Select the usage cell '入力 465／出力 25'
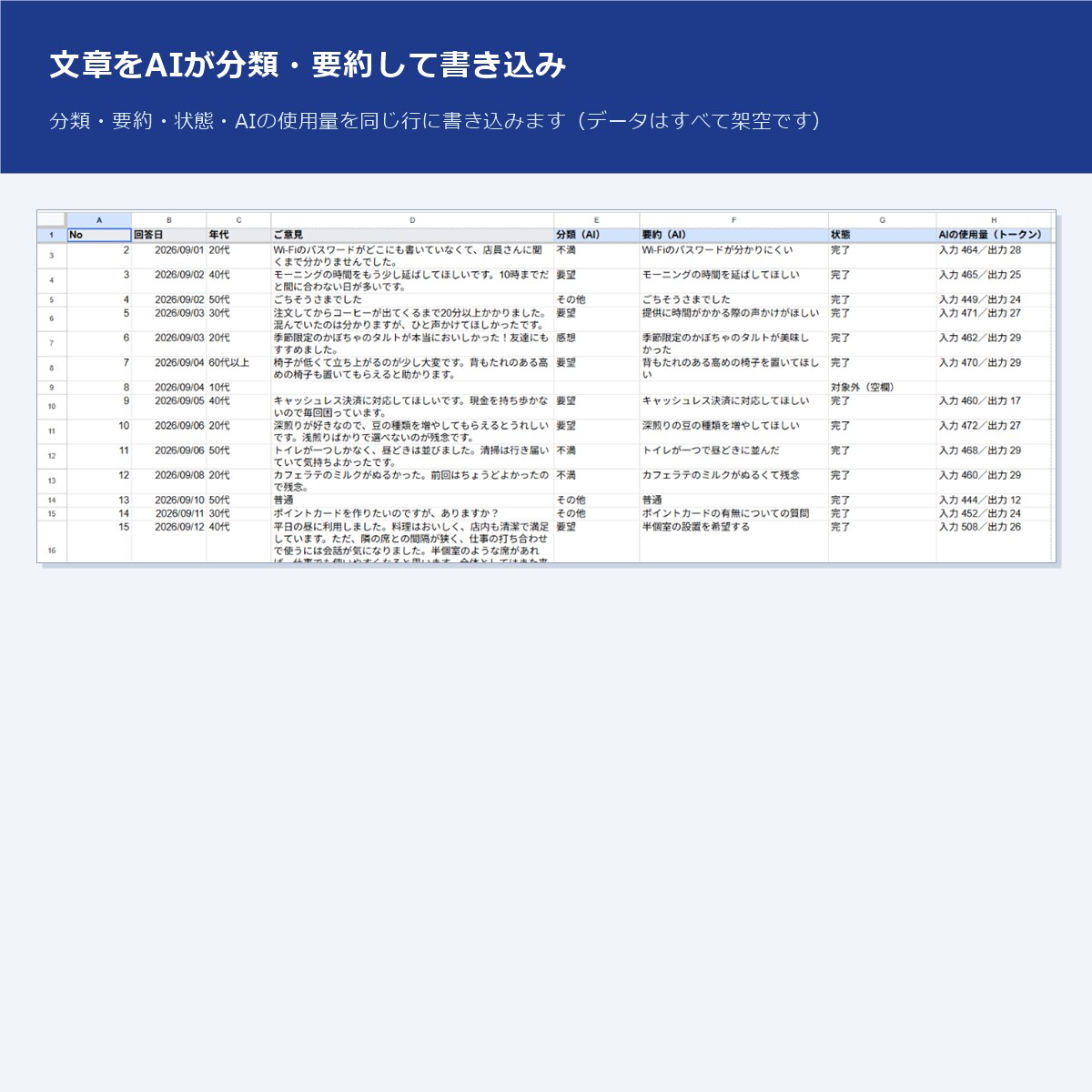Viewport: 1092px width, 1092px height. 994,280
